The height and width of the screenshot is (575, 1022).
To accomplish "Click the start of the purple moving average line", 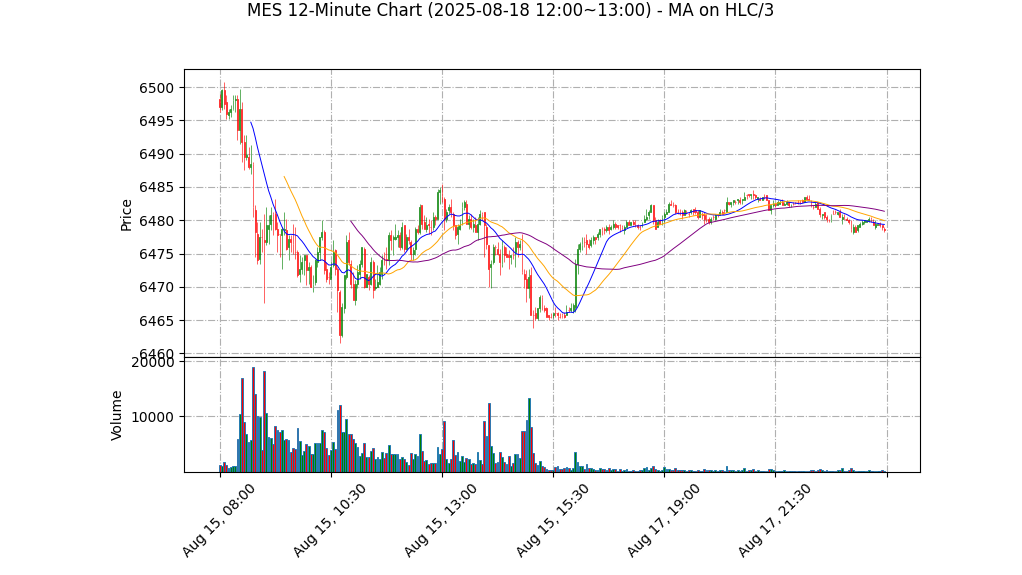I will point(351,222).
